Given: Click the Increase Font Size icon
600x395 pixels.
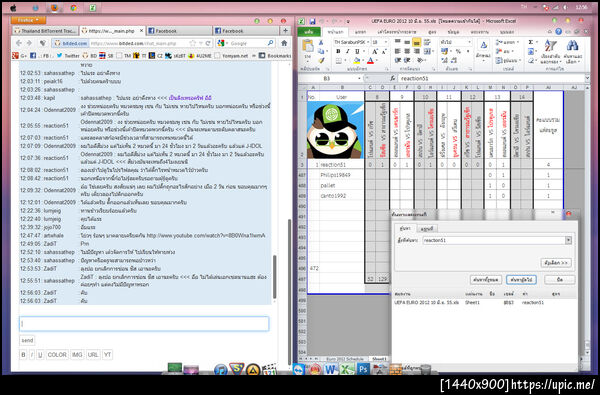Looking at the screenshot, I should click(375, 51).
